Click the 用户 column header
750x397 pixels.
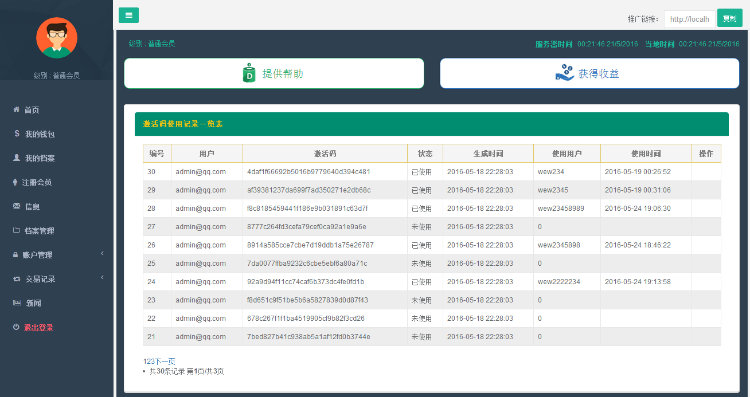(207, 154)
